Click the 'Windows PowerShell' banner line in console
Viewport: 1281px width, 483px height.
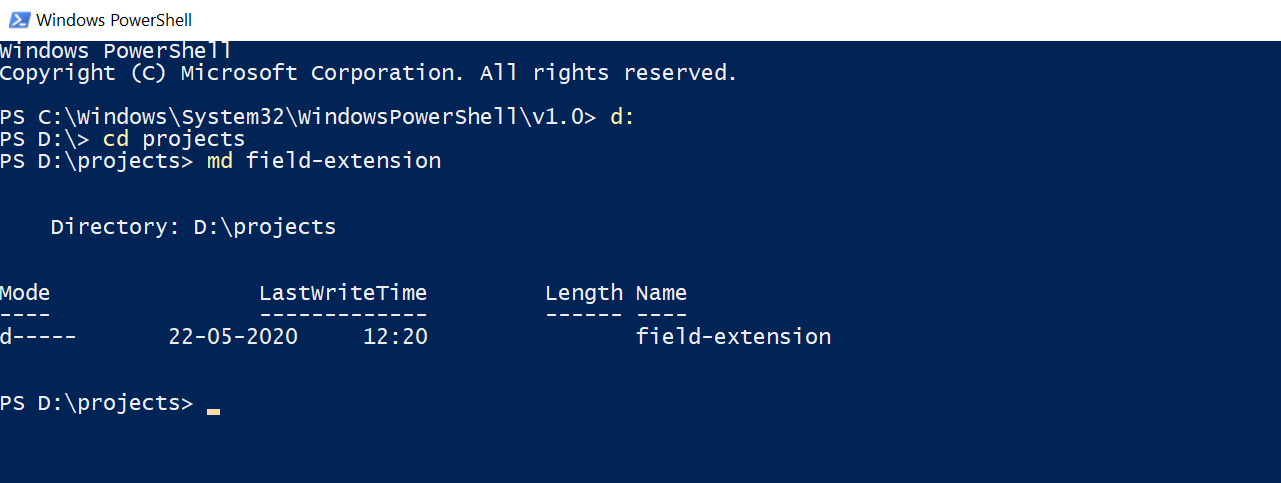click(x=116, y=50)
